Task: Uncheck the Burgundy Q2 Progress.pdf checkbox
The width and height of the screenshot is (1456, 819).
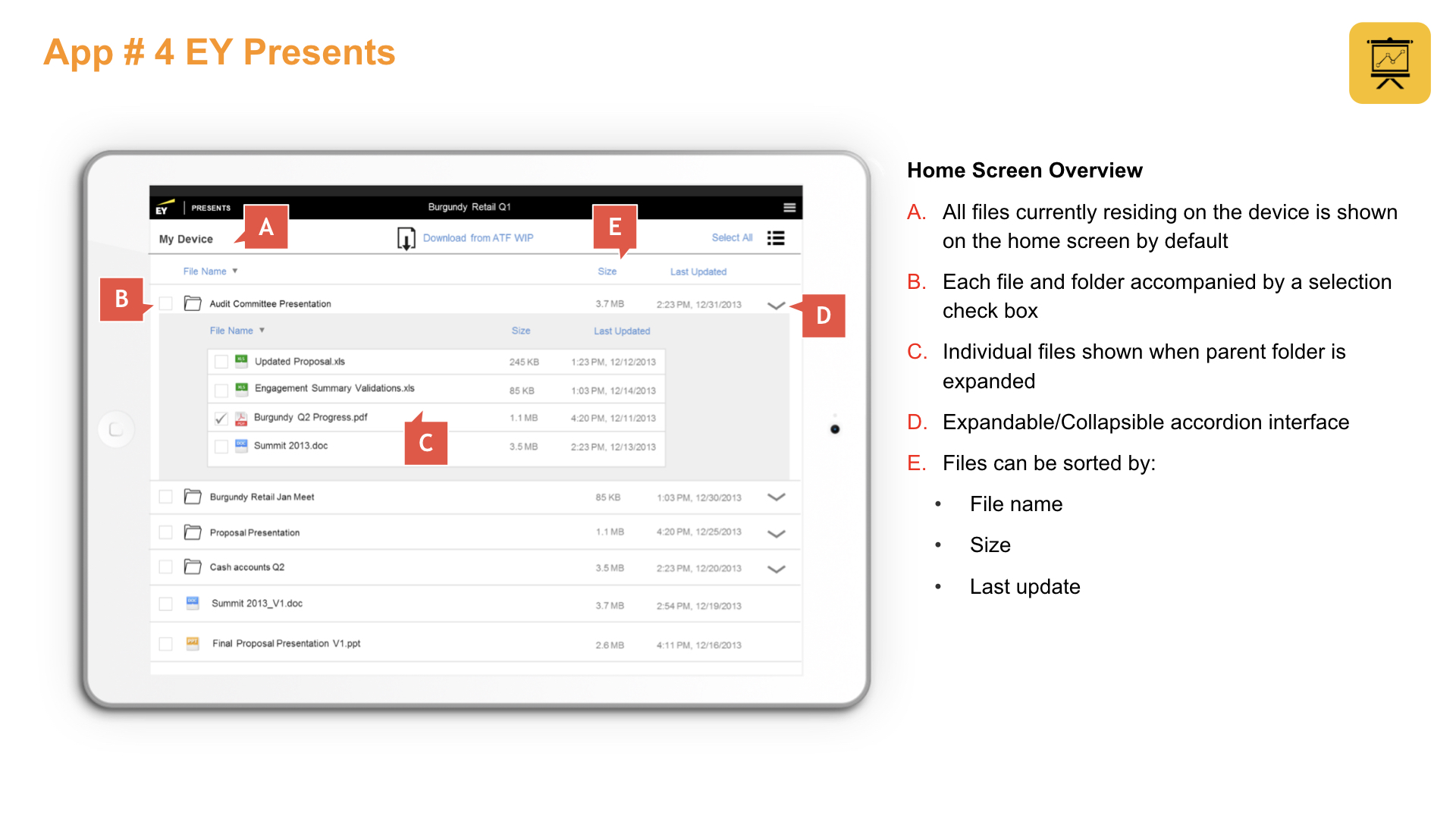Action: click(221, 419)
